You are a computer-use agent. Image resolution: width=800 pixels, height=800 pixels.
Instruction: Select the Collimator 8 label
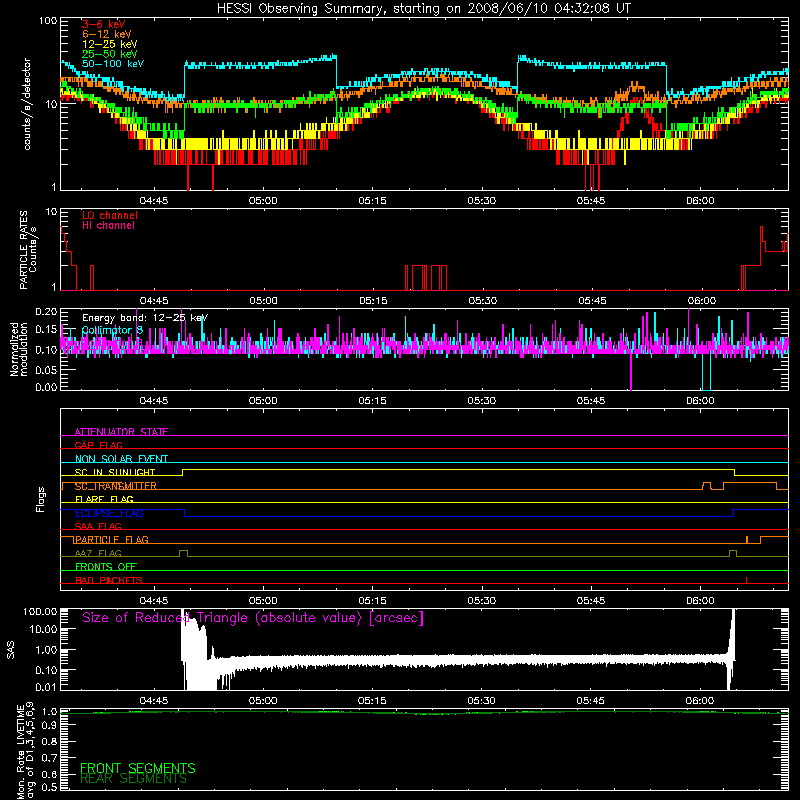pyautogui.click(x=112, y=330)
